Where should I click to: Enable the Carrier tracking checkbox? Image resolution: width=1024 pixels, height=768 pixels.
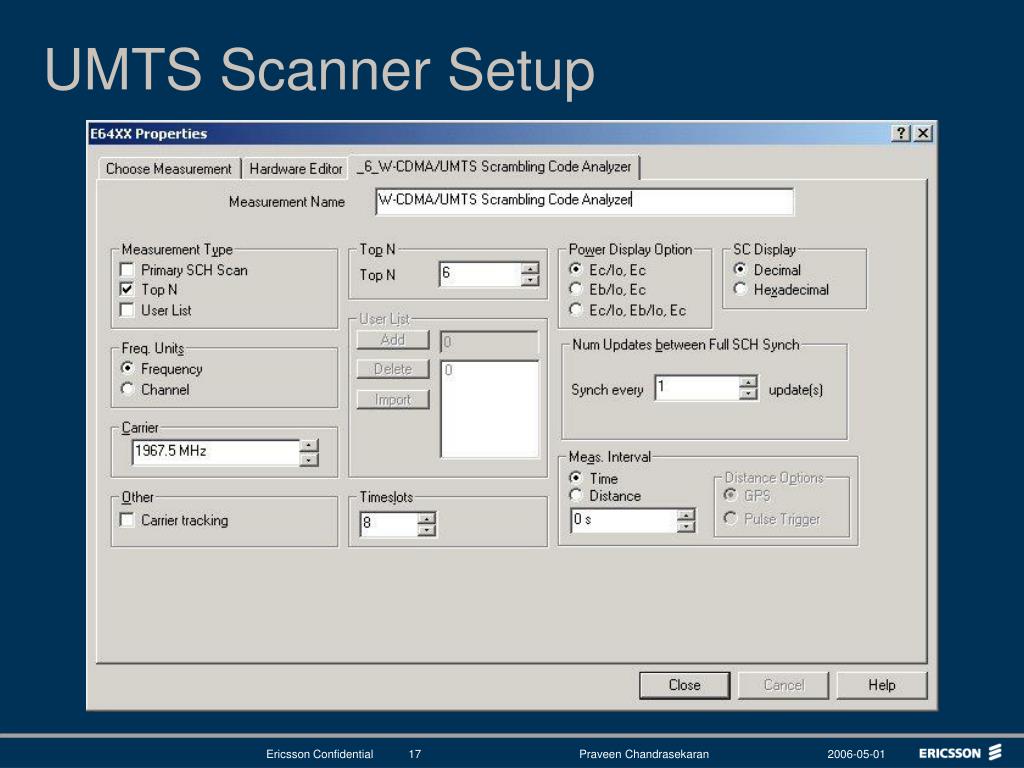click(127, 520)
